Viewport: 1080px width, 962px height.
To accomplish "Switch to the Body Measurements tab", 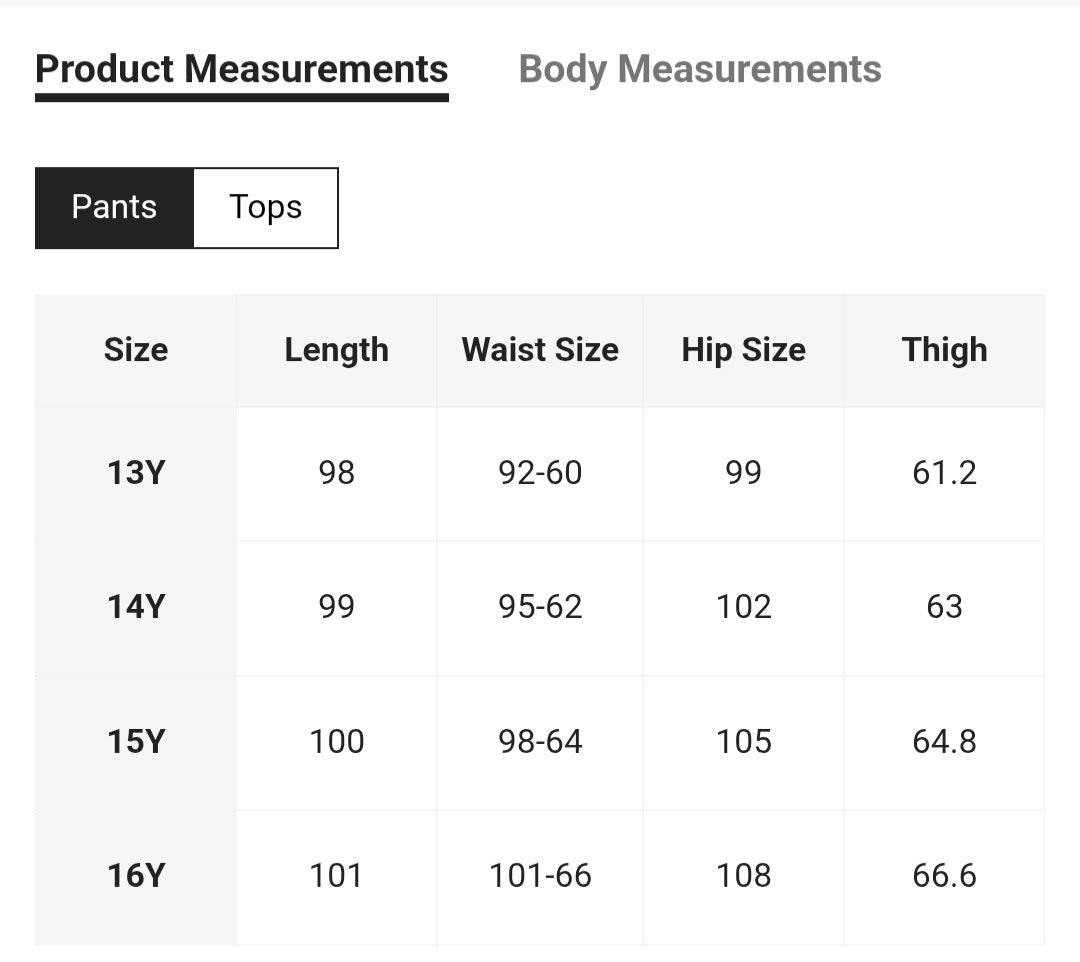I will 700,69.
